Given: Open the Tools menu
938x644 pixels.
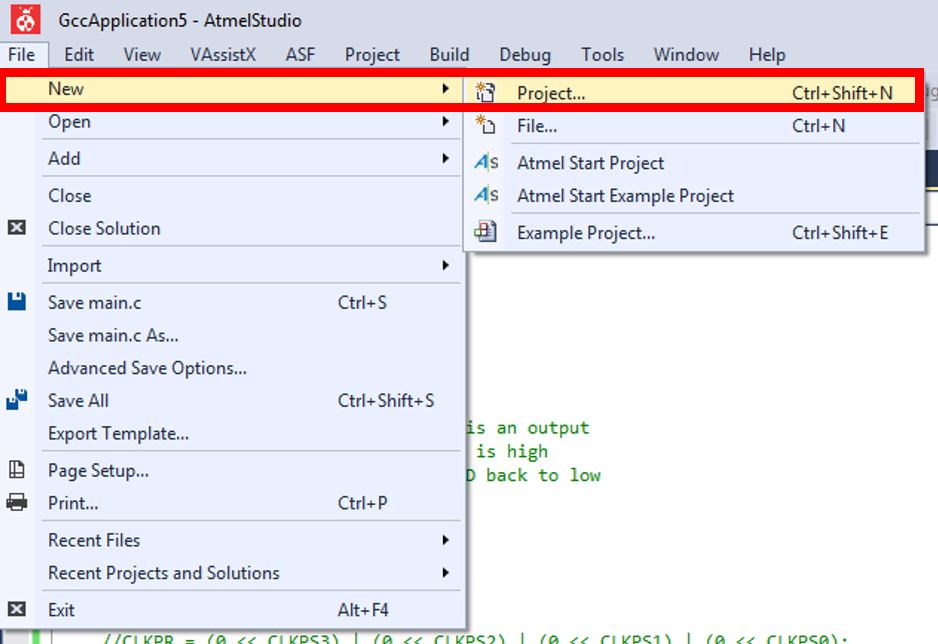Looking at the screenshot, I should (602, 54).
